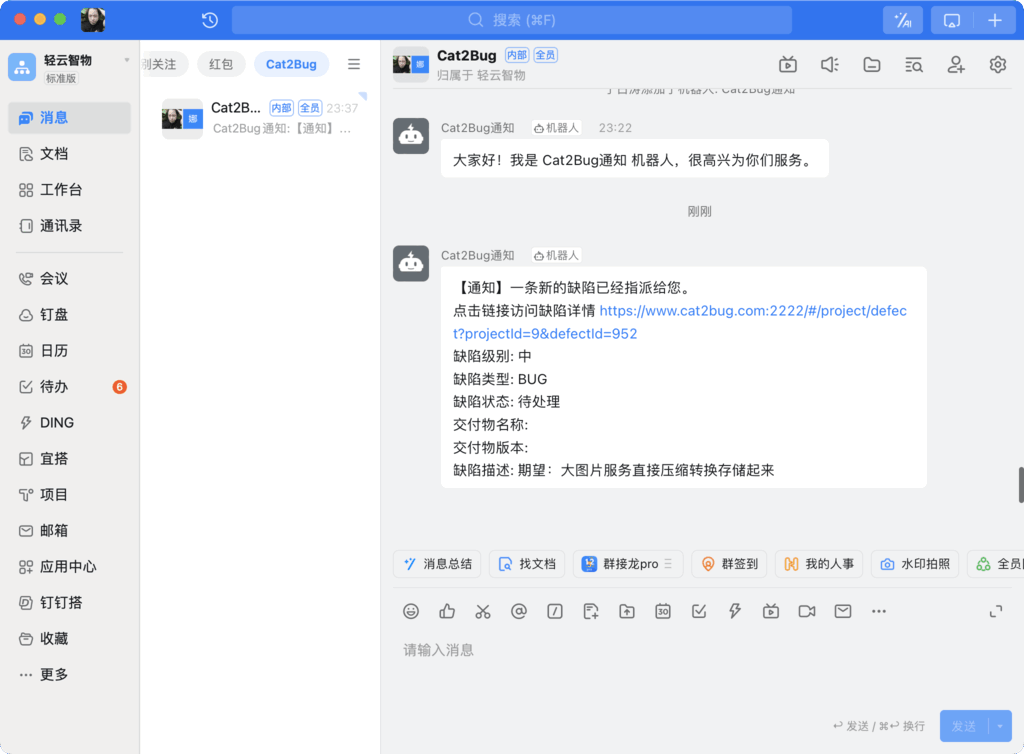1024x754 pixels.
Task: Open 工作台 in the sidebar
Action: pyautogui.click(x=69, y=189)
